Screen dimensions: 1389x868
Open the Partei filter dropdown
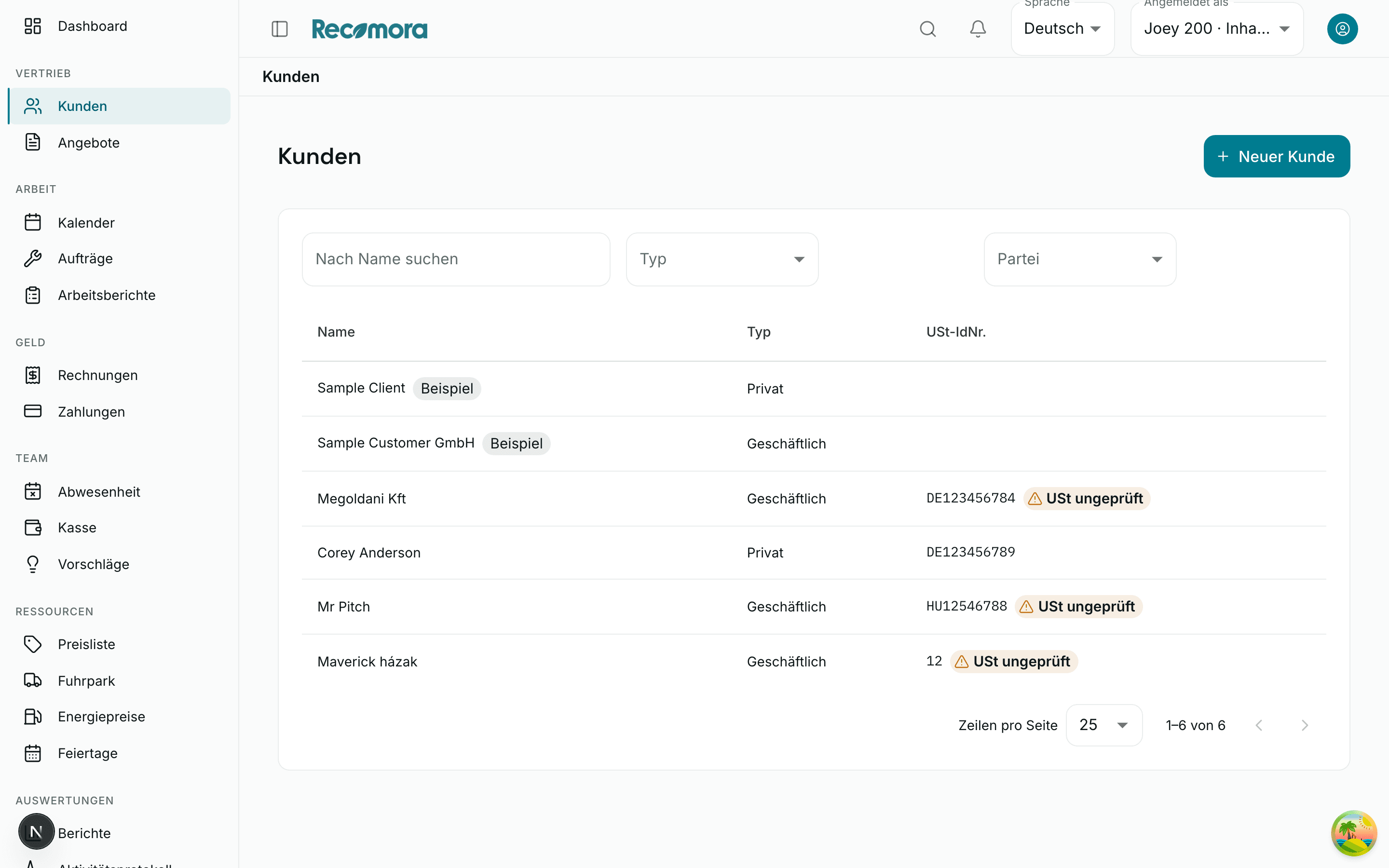pos(1080,259)
